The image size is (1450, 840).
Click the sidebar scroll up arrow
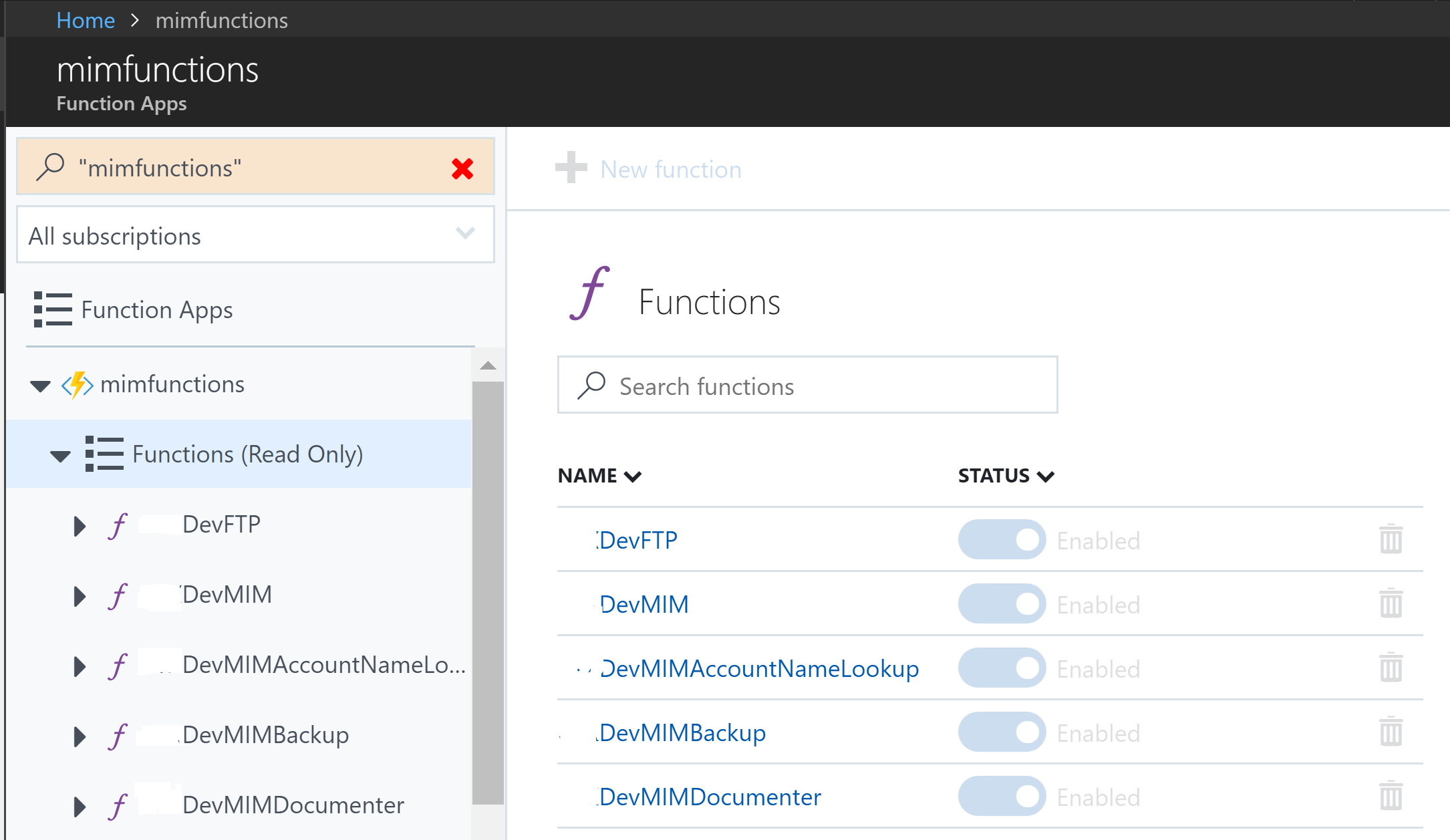pos(488,366)
